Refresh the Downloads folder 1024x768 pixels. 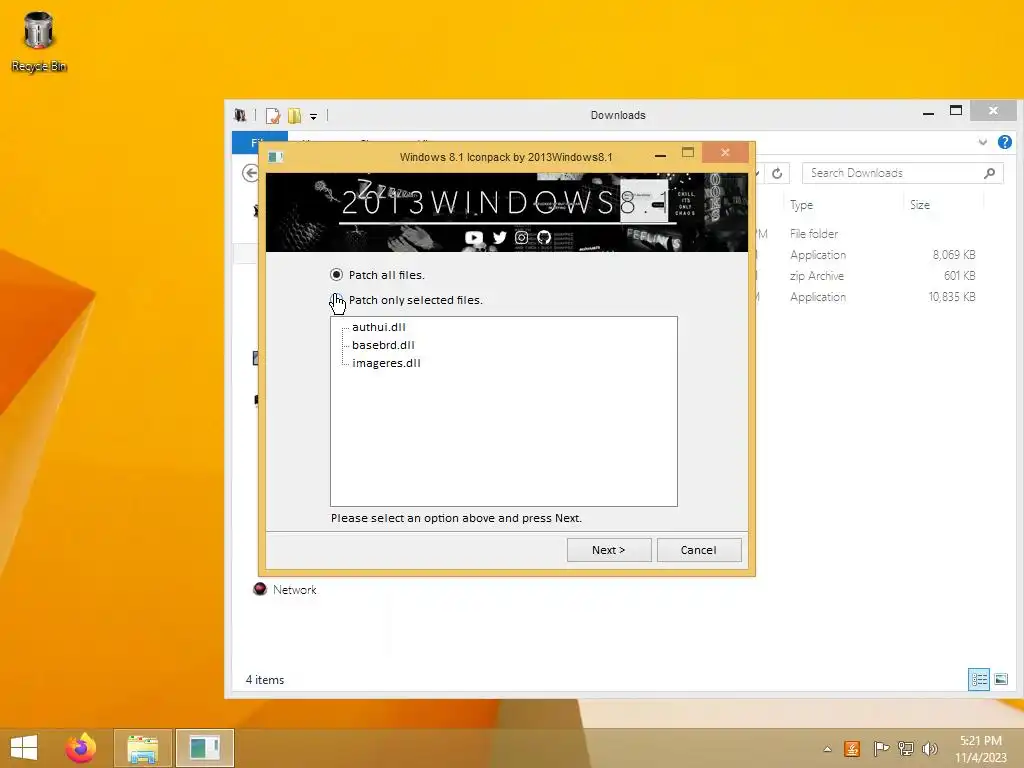(776, 173)
